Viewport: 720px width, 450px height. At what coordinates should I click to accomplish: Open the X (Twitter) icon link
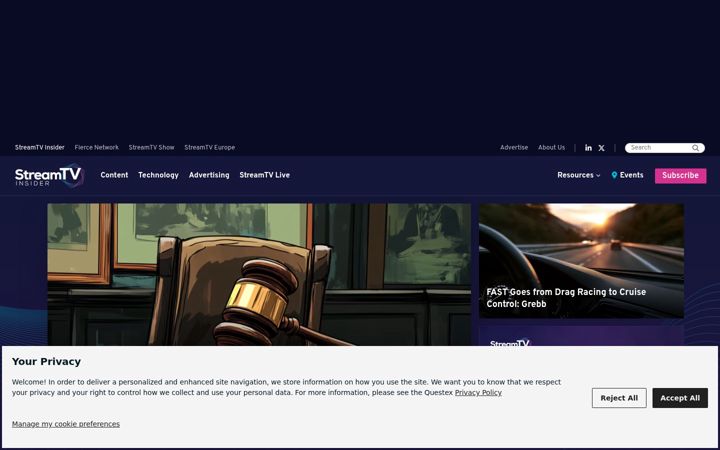[602, 148]
